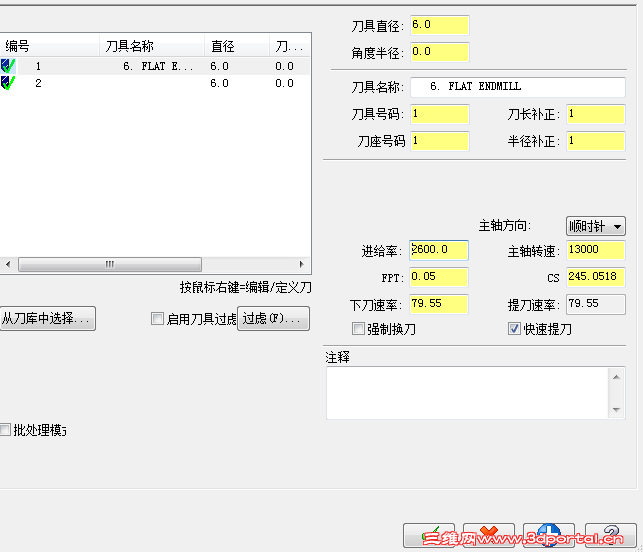This screenshot has height=552, width=643.
Task: Select row number 2 in tool list
Action: (x=38, y=83)
